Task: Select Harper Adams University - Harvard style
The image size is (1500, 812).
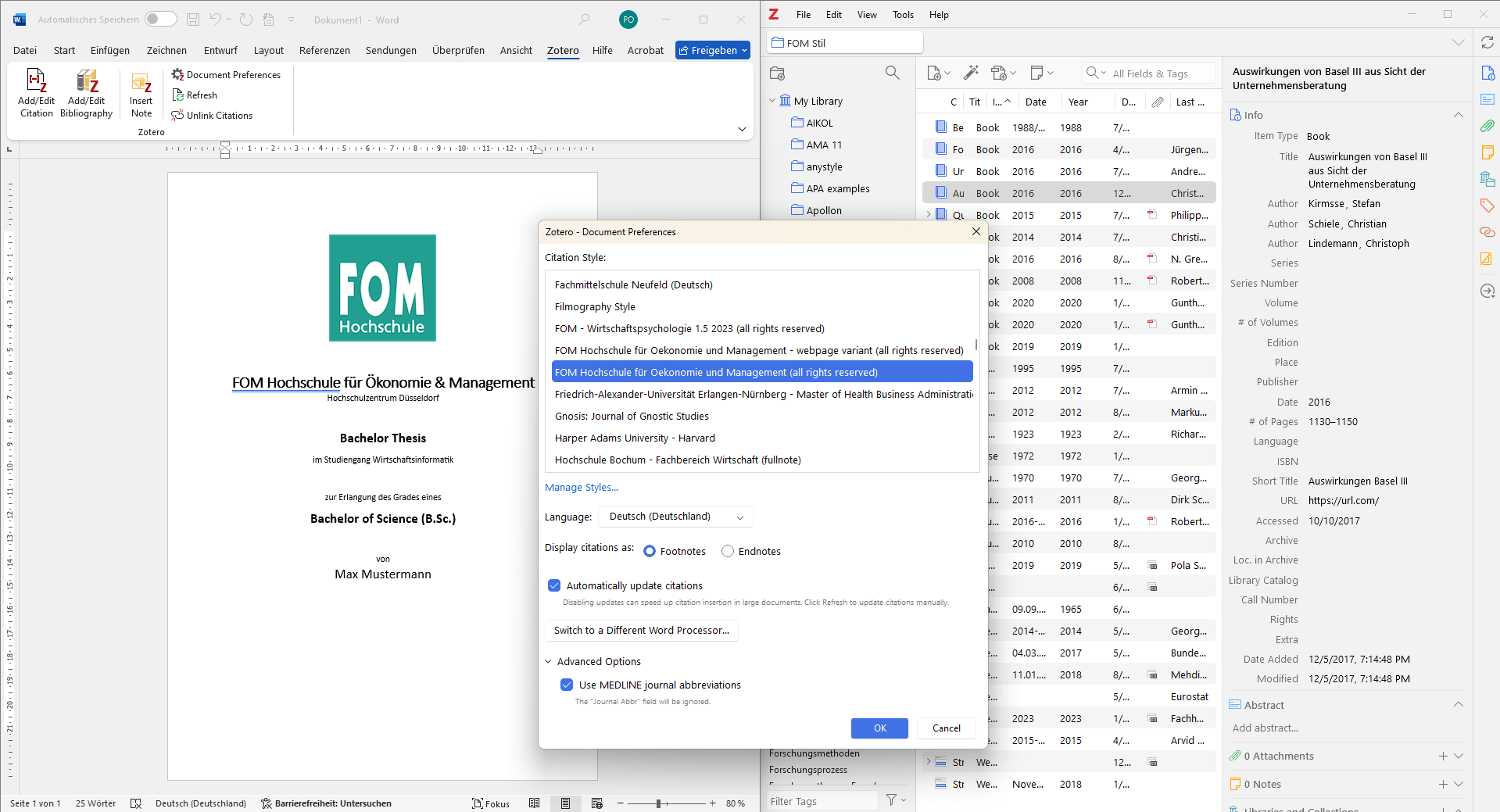Action: tap(635, 438)
